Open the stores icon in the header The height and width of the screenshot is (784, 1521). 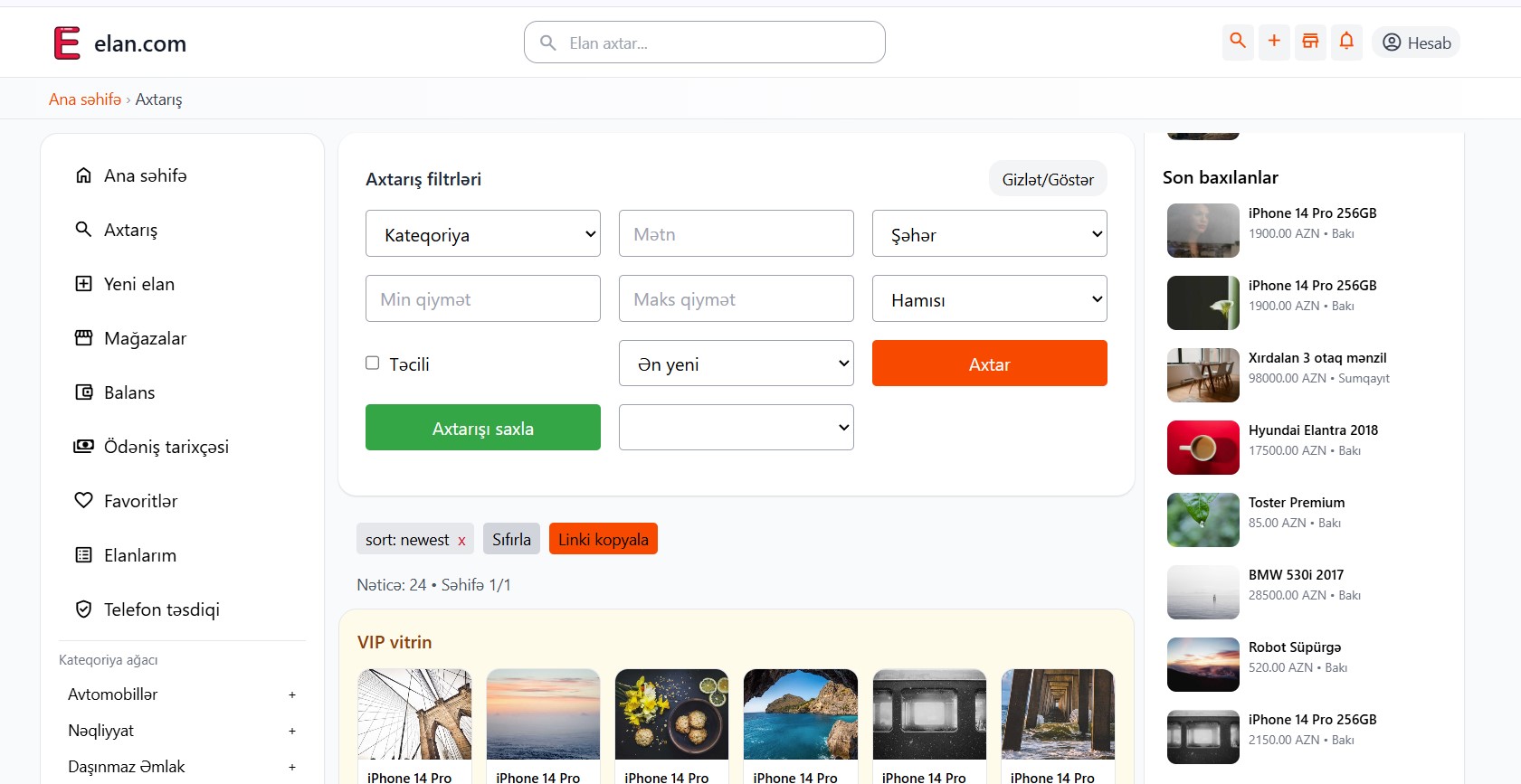tap(1310, 42)
